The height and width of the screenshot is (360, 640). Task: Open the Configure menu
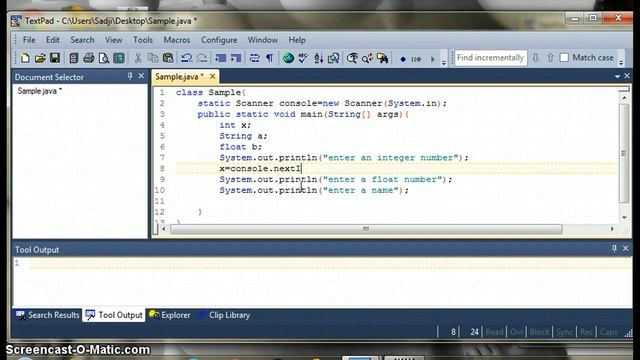[x=219, y=40]
